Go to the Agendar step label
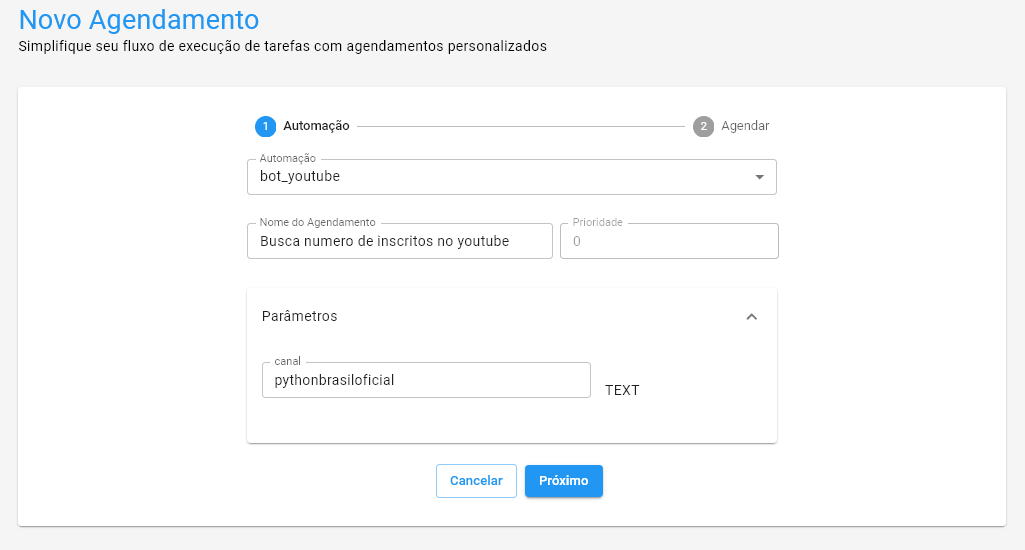Screen dimensions: 1025x550 point(745,126)
